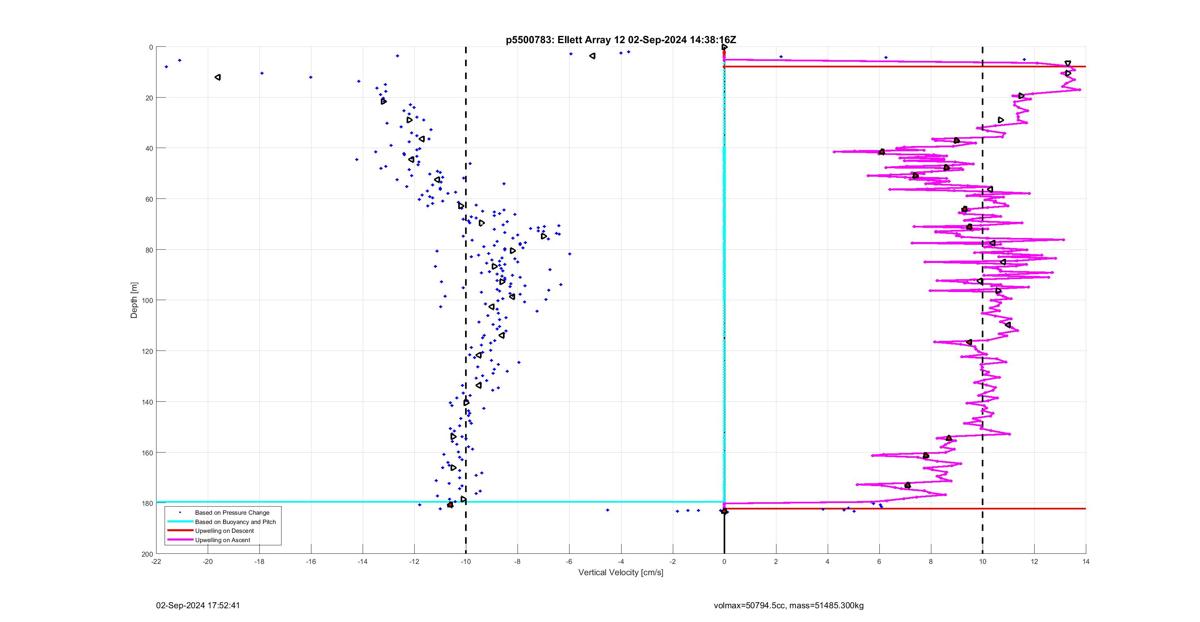Click velocity axis tick label '-18'
1200x622 pixels.
pos(259,561)
